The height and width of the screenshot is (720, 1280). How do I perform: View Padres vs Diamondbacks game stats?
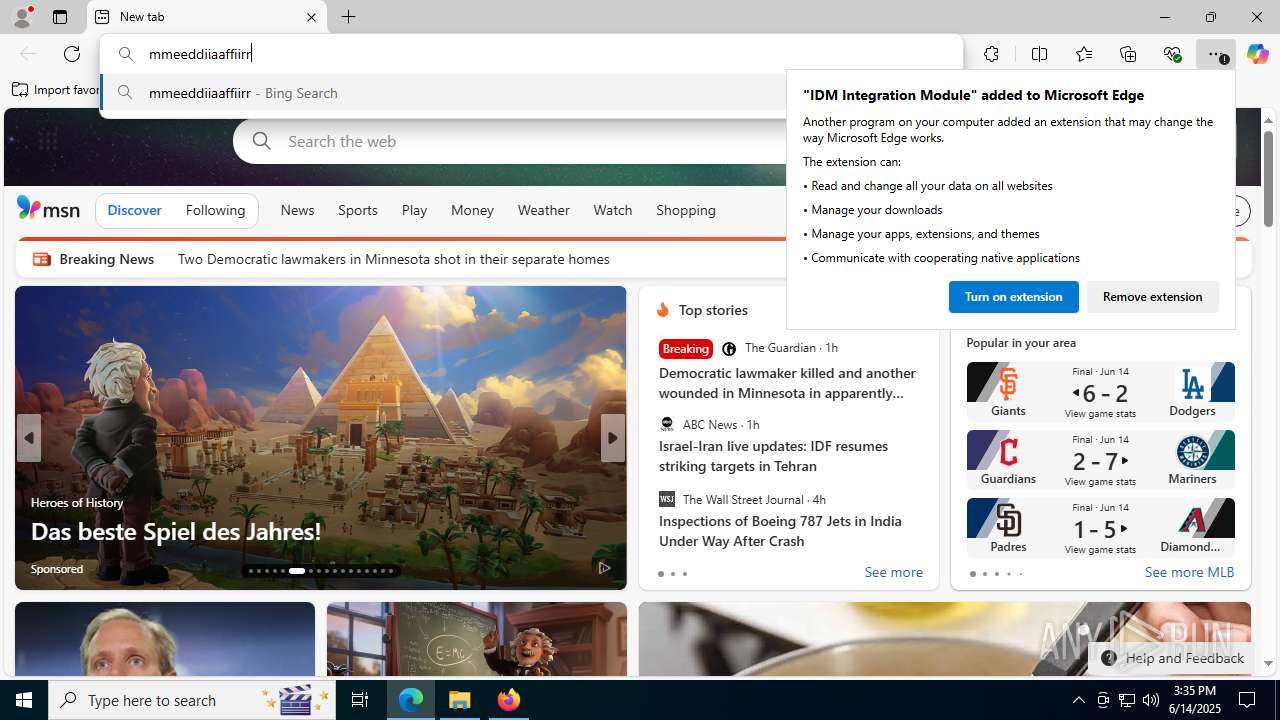(x=1100, y=549)
